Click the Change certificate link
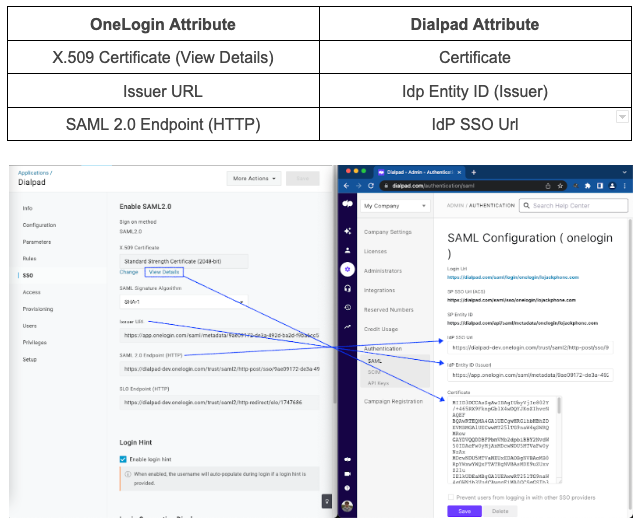The height and width of the screenshot is (523, 643). pos(129,272)
